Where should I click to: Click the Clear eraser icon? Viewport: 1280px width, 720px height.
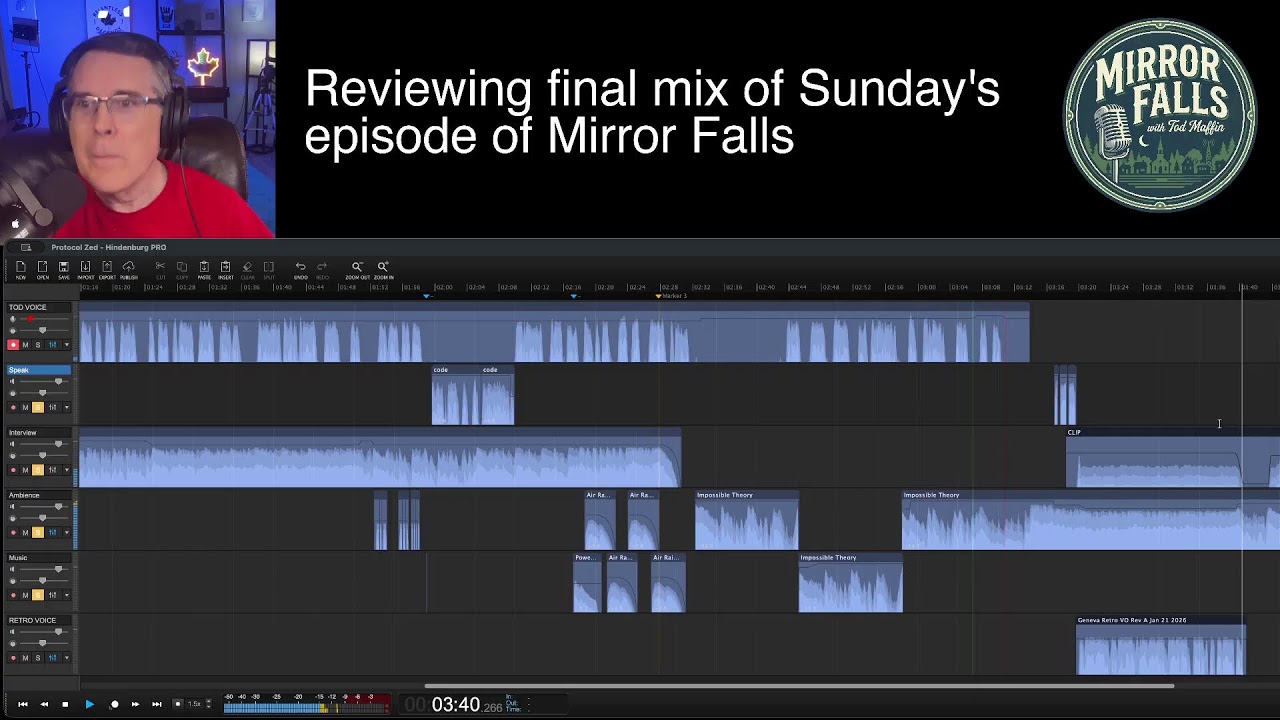(247, 267)
